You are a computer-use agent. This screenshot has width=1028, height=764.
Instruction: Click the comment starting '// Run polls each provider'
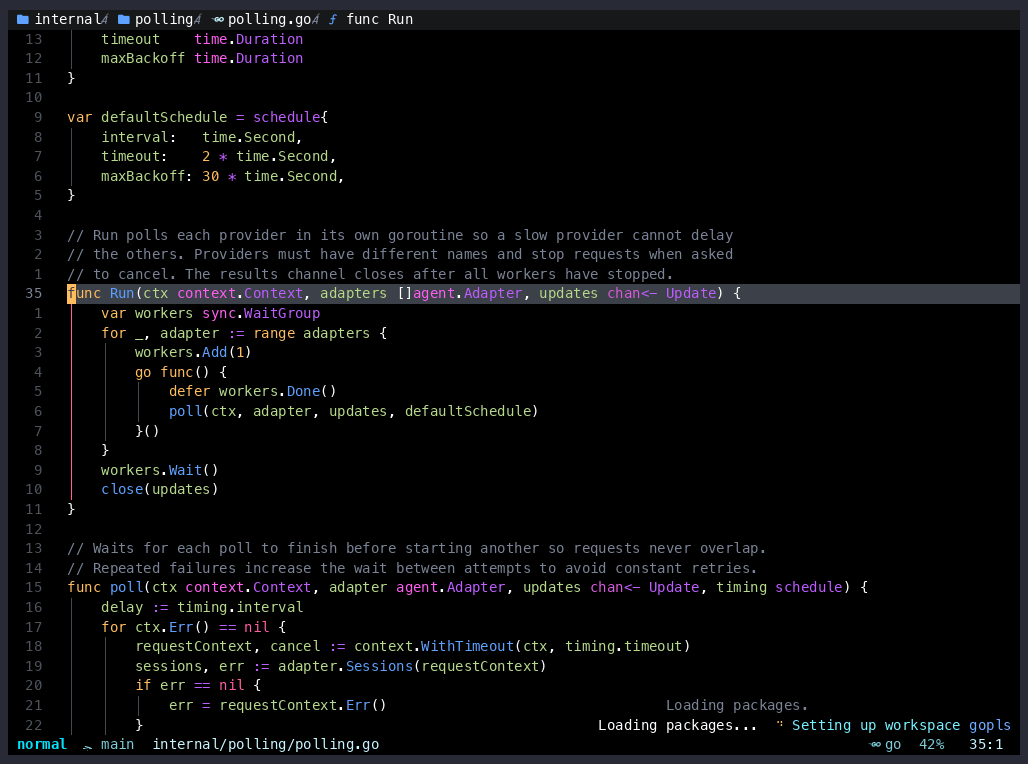coord(400,235)
